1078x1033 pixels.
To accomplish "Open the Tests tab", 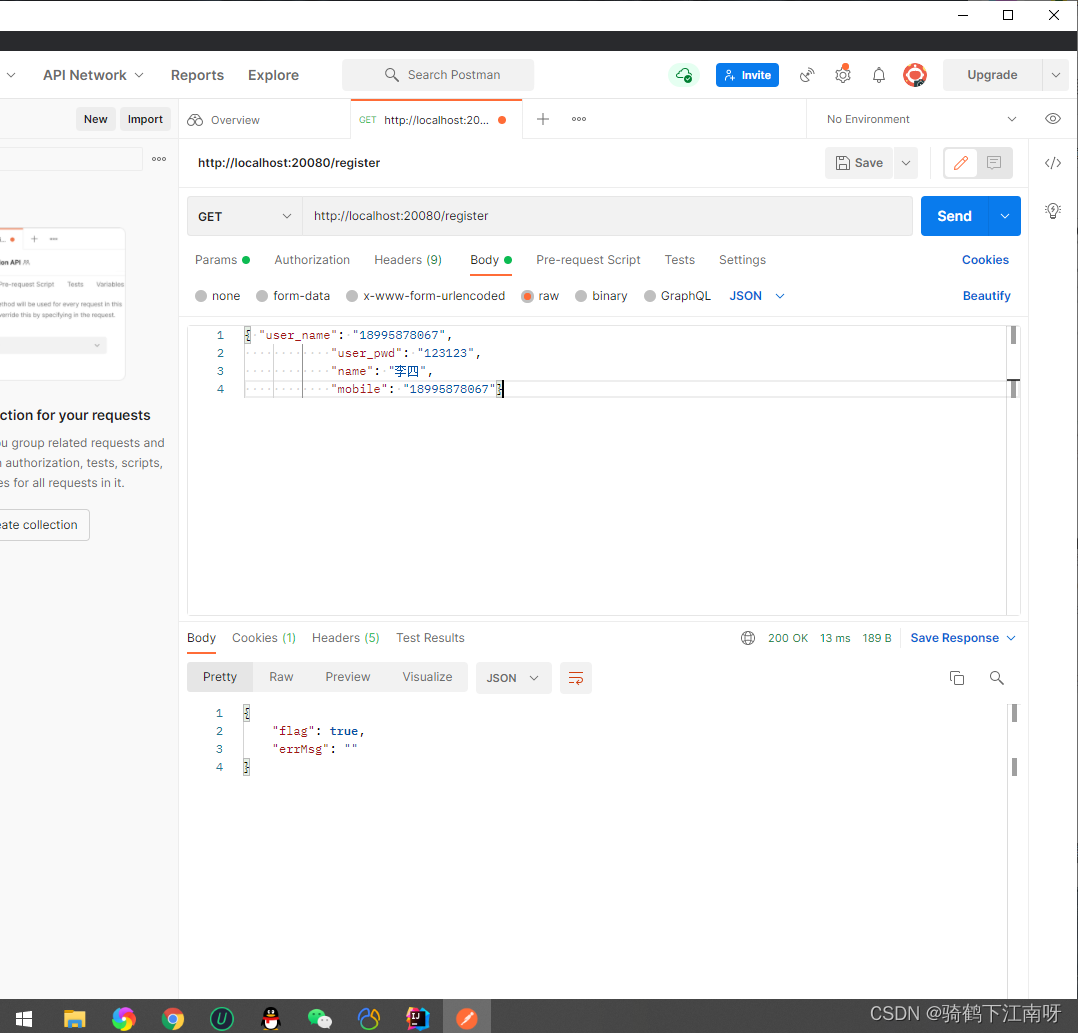I will point(679,260).
